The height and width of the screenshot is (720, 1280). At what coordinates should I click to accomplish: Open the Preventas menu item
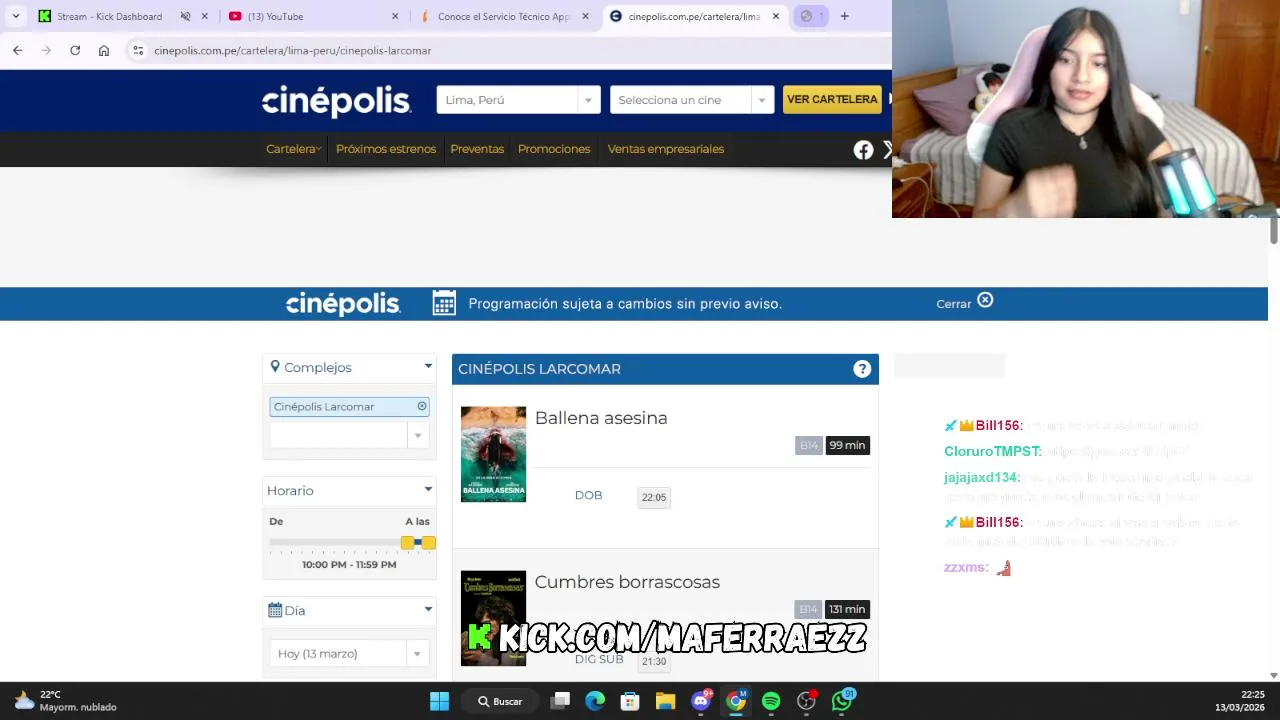(477, 149)
